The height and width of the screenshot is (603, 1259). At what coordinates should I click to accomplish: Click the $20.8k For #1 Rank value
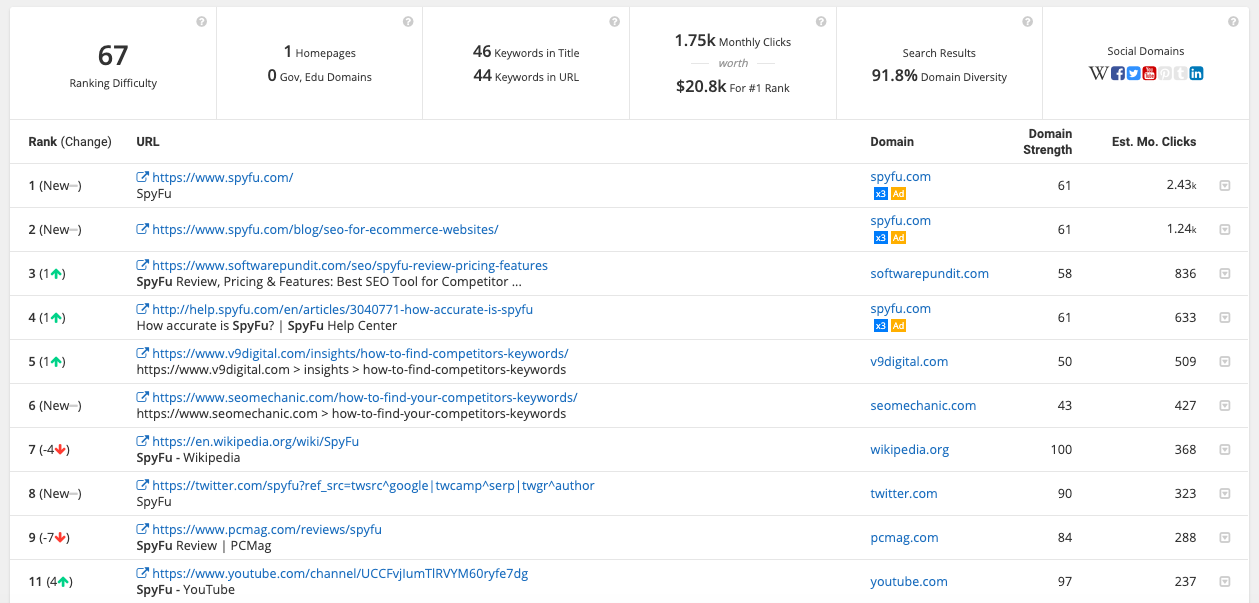coord(733,87)
